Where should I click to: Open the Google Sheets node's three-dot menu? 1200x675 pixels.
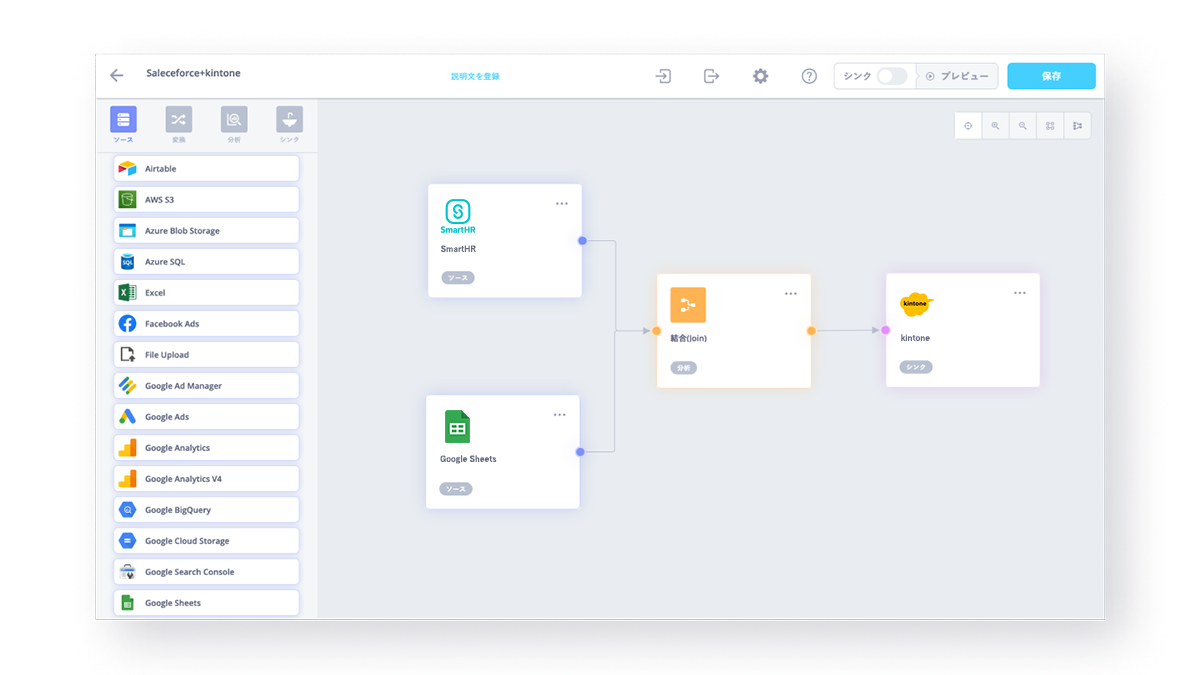click(560, 414)
